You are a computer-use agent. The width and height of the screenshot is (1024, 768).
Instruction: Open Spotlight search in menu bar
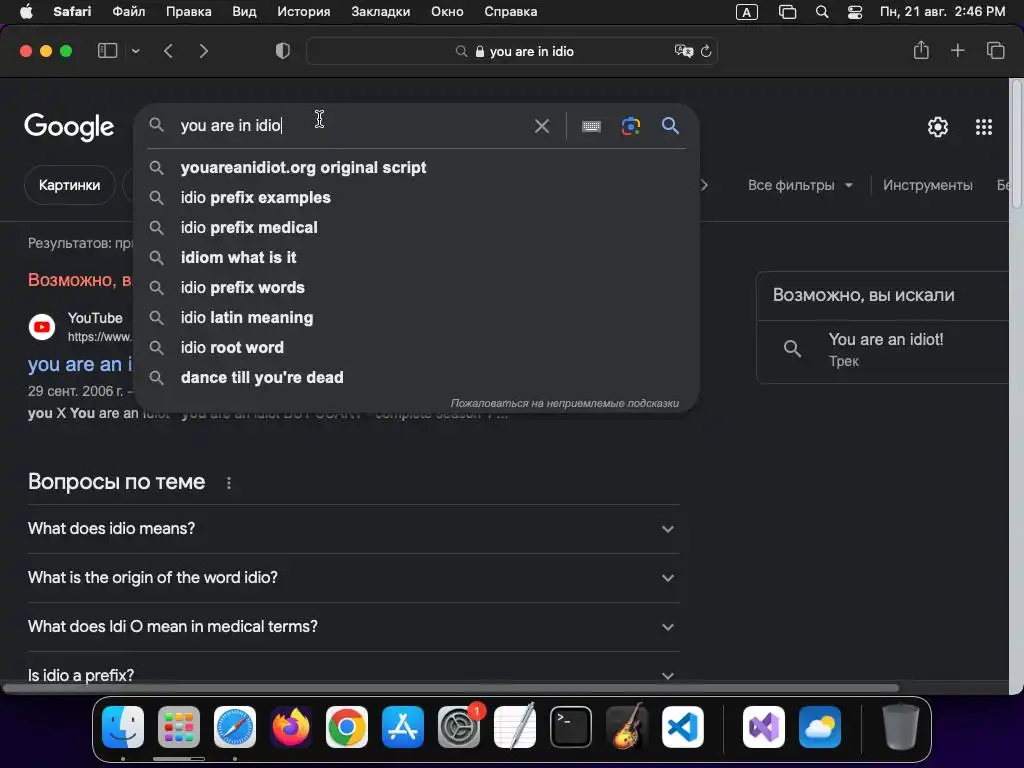click(822, 12)
